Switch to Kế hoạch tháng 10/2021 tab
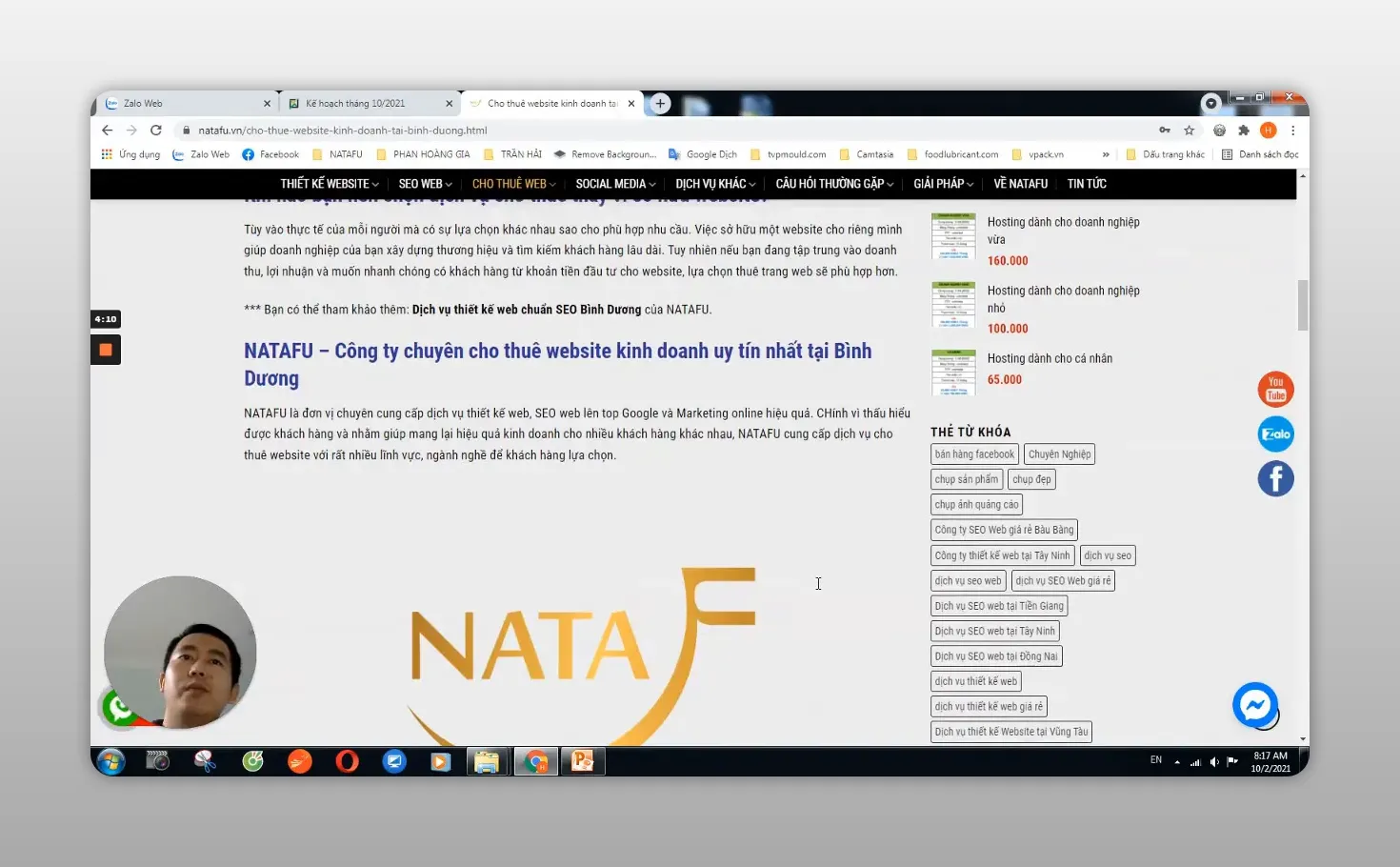Viewport: 1400px width, 867px height. pos(370,103)
